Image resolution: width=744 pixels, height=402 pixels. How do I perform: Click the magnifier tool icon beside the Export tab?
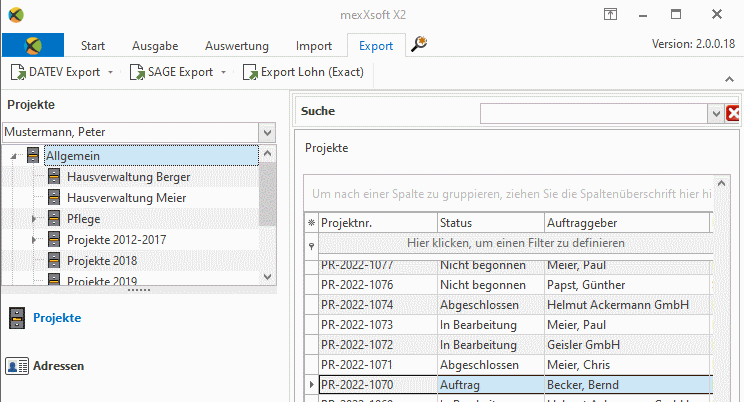pos(418,44)
